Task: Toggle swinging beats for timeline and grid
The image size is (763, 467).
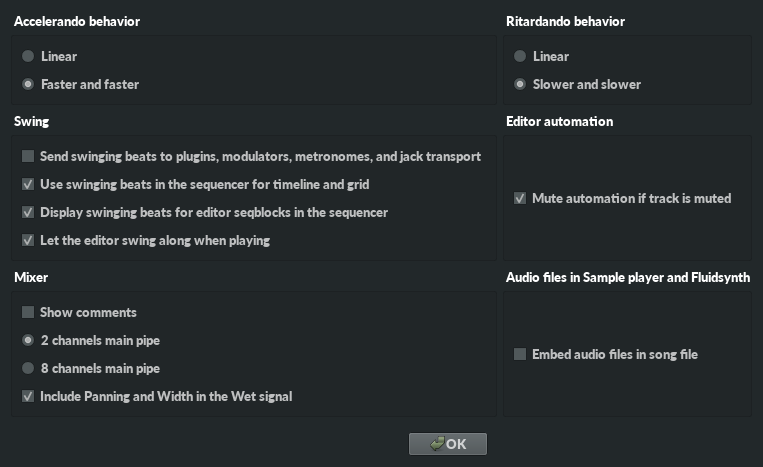Action: pos(28,184)
